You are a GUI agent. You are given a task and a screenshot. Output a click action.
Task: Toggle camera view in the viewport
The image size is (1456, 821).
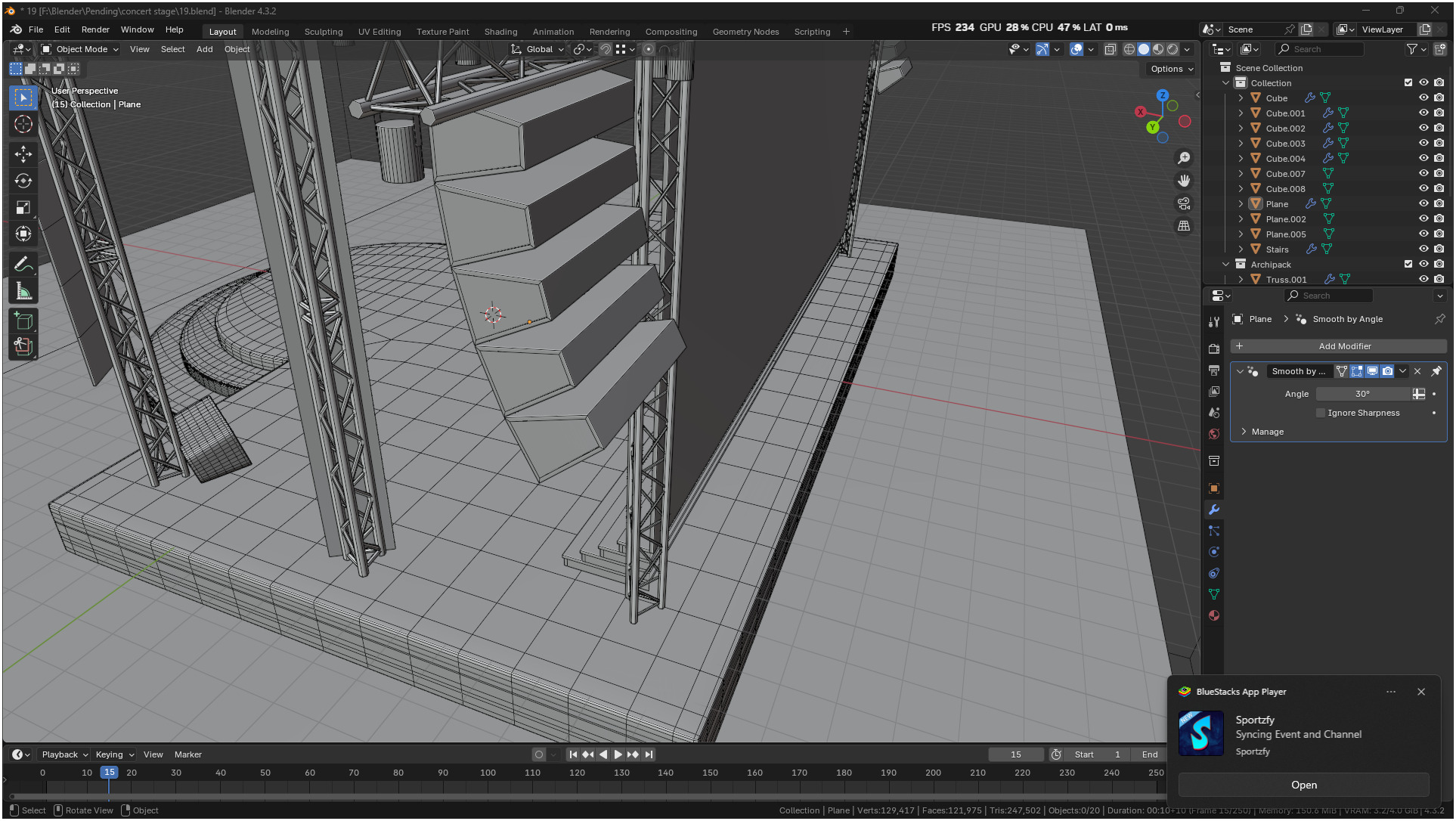(1184, 203)
